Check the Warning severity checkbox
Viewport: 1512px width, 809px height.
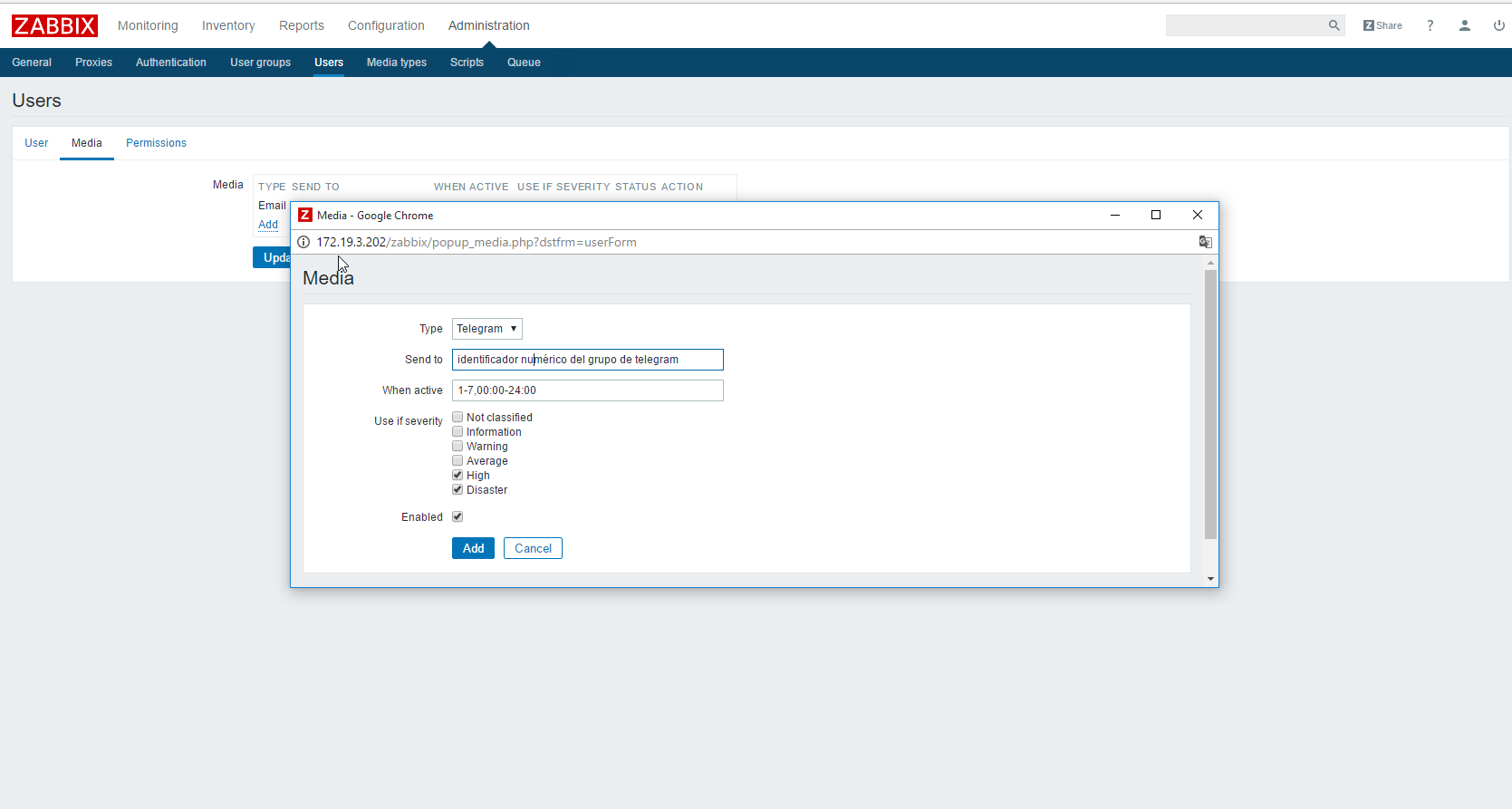click(x=457, y=447)
